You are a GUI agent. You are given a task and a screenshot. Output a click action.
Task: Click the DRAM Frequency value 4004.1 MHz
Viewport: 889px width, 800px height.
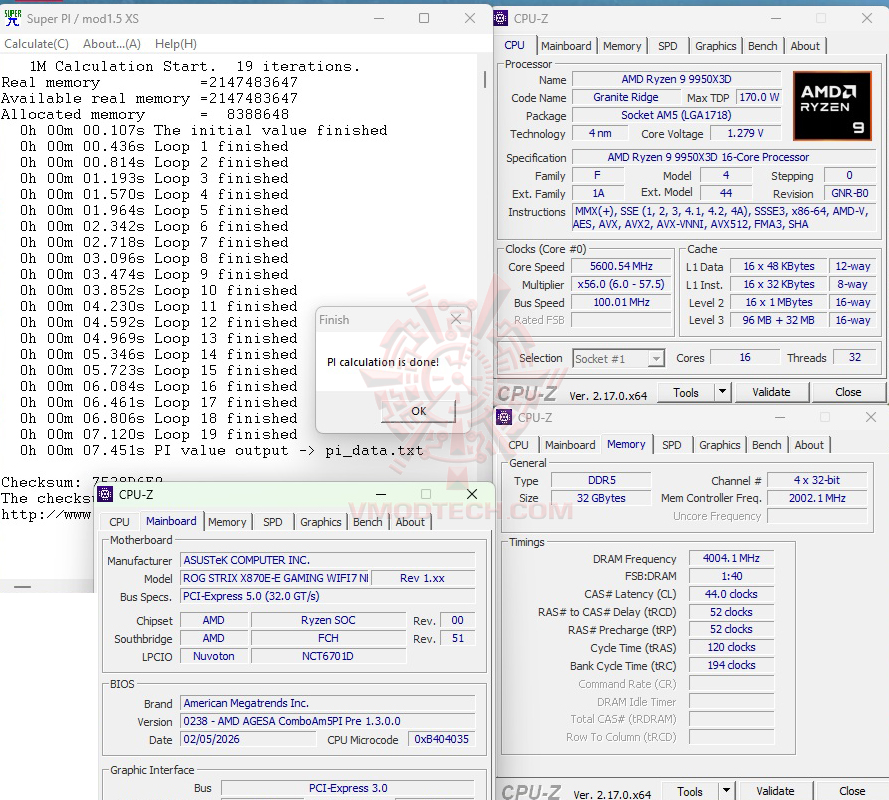[x=731, y=558]
